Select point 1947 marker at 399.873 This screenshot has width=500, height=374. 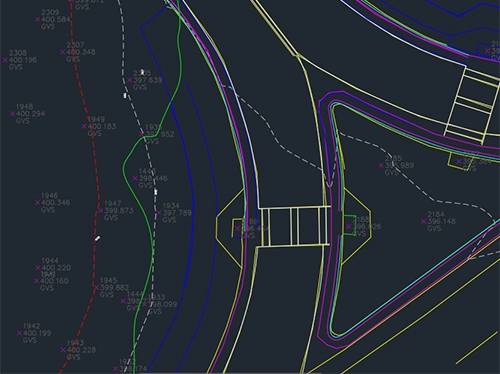point(100,211)
